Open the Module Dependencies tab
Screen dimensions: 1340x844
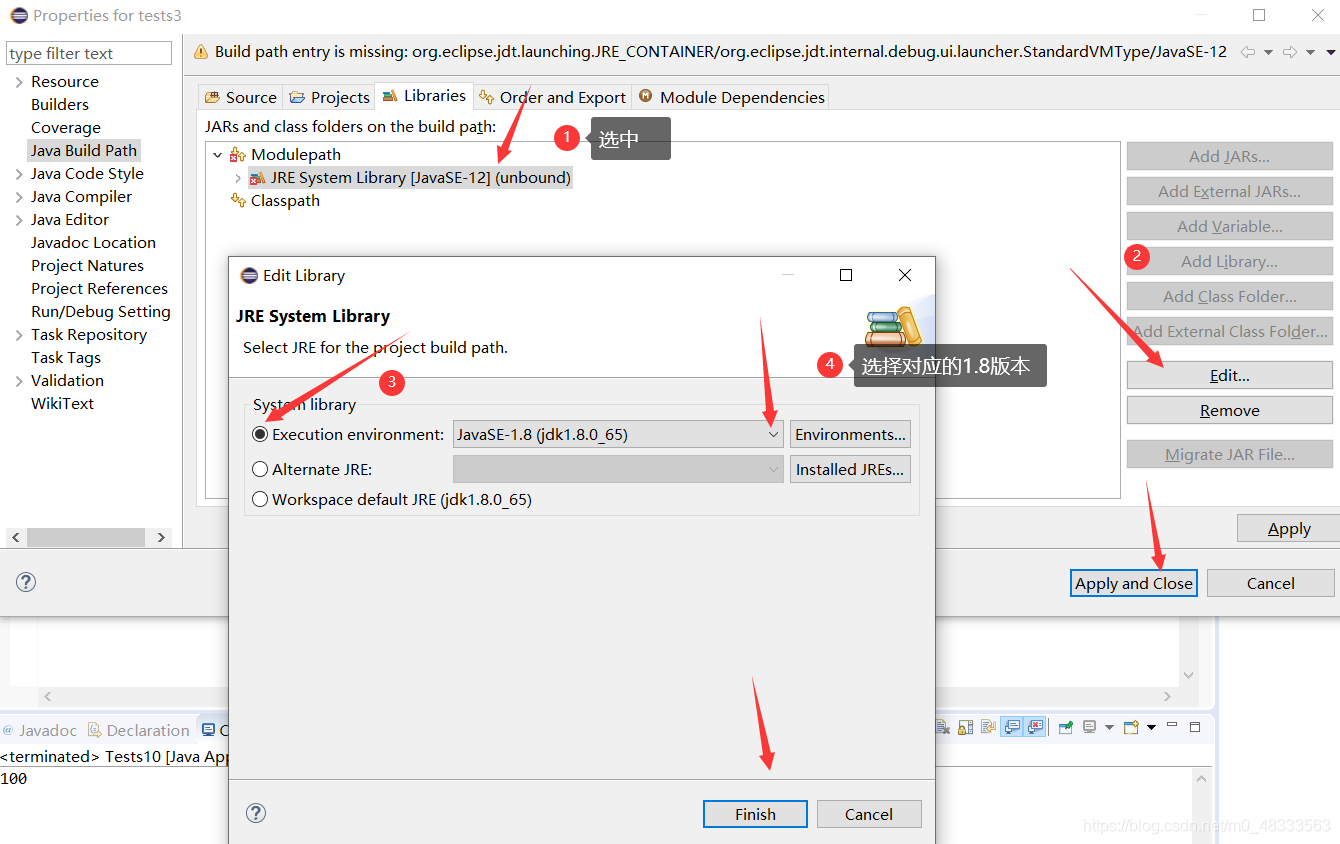click(x=731, y=97)
